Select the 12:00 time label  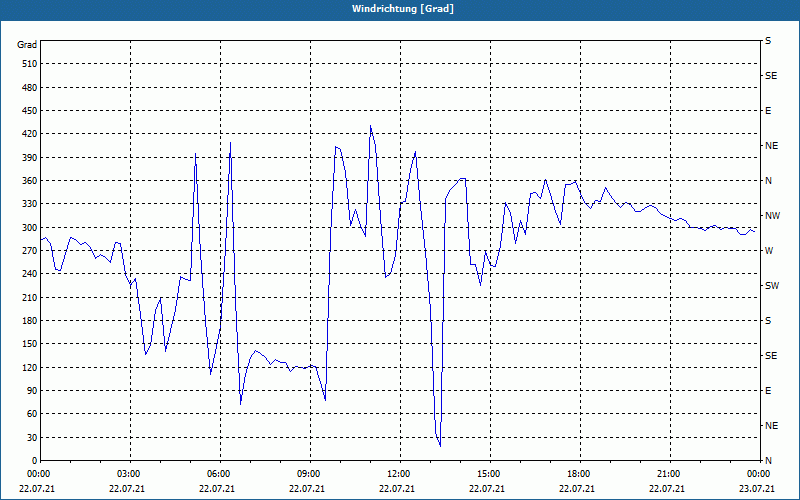click(x=398, y=474)
